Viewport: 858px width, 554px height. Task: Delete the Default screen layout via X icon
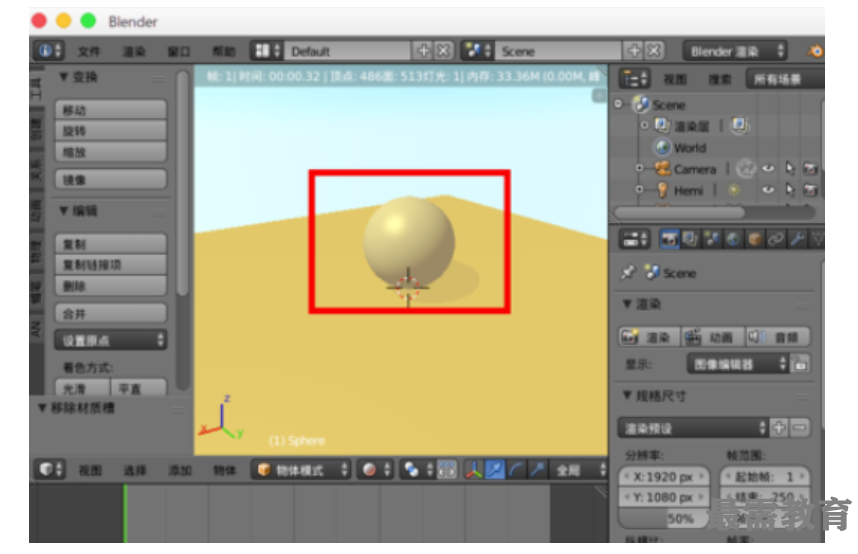(x=443, y=51)
